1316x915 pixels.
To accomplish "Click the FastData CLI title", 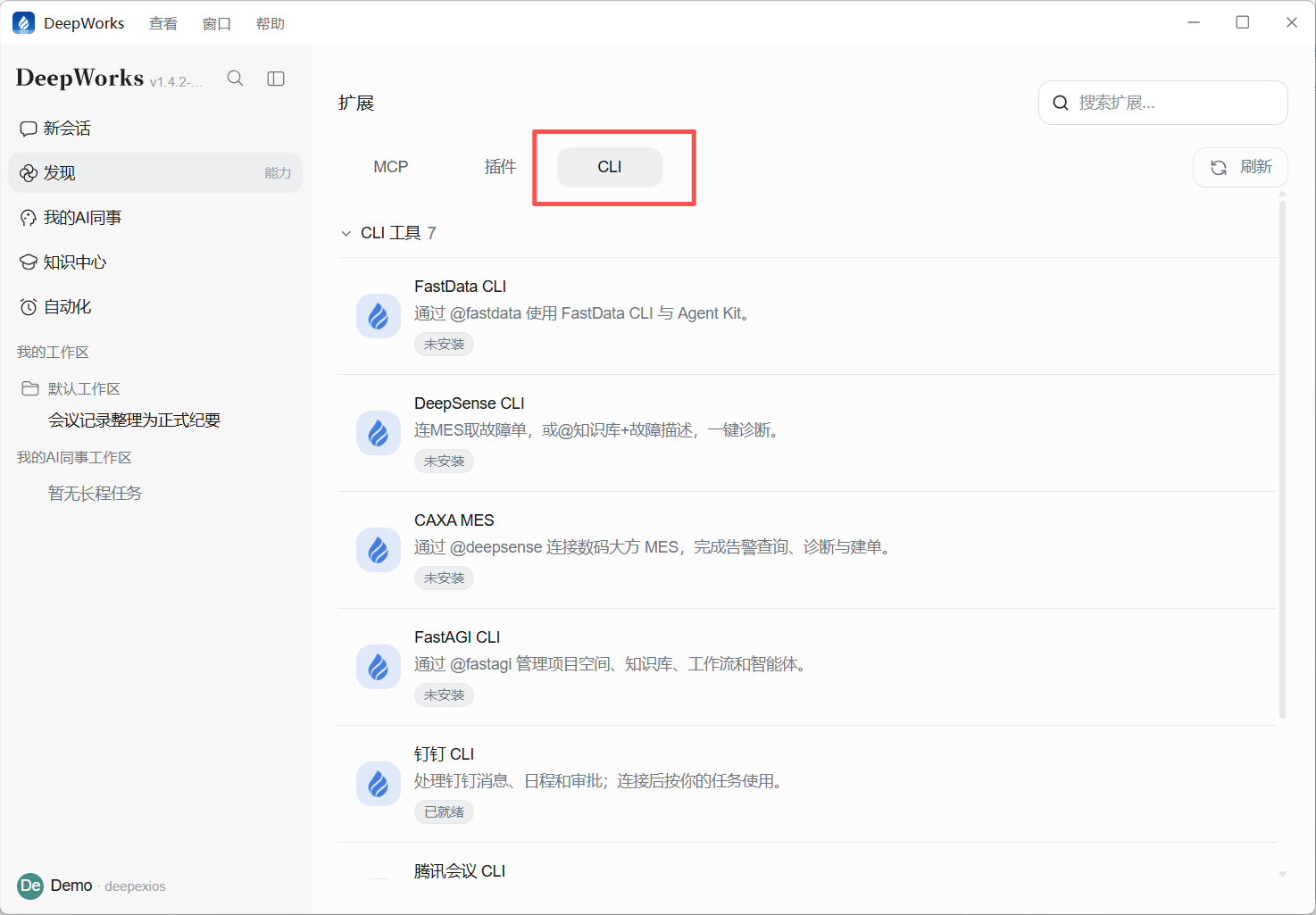I will click(460, 287).
